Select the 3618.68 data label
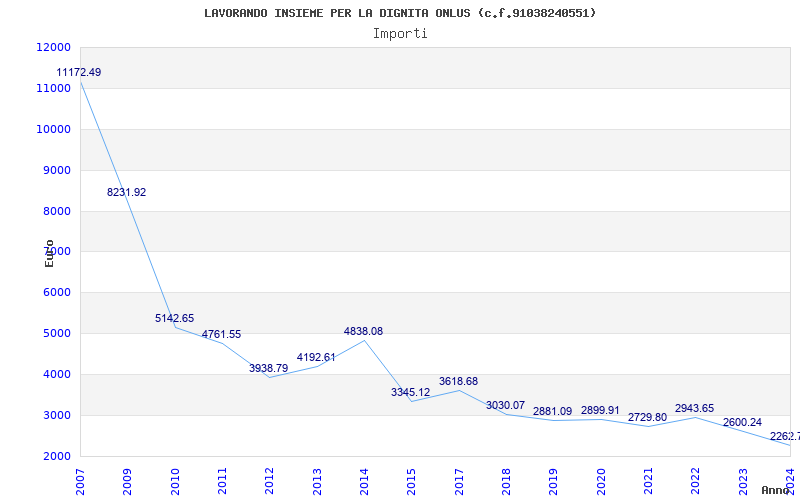The width and height of the screenshot is (800, 500). point(459,381)
